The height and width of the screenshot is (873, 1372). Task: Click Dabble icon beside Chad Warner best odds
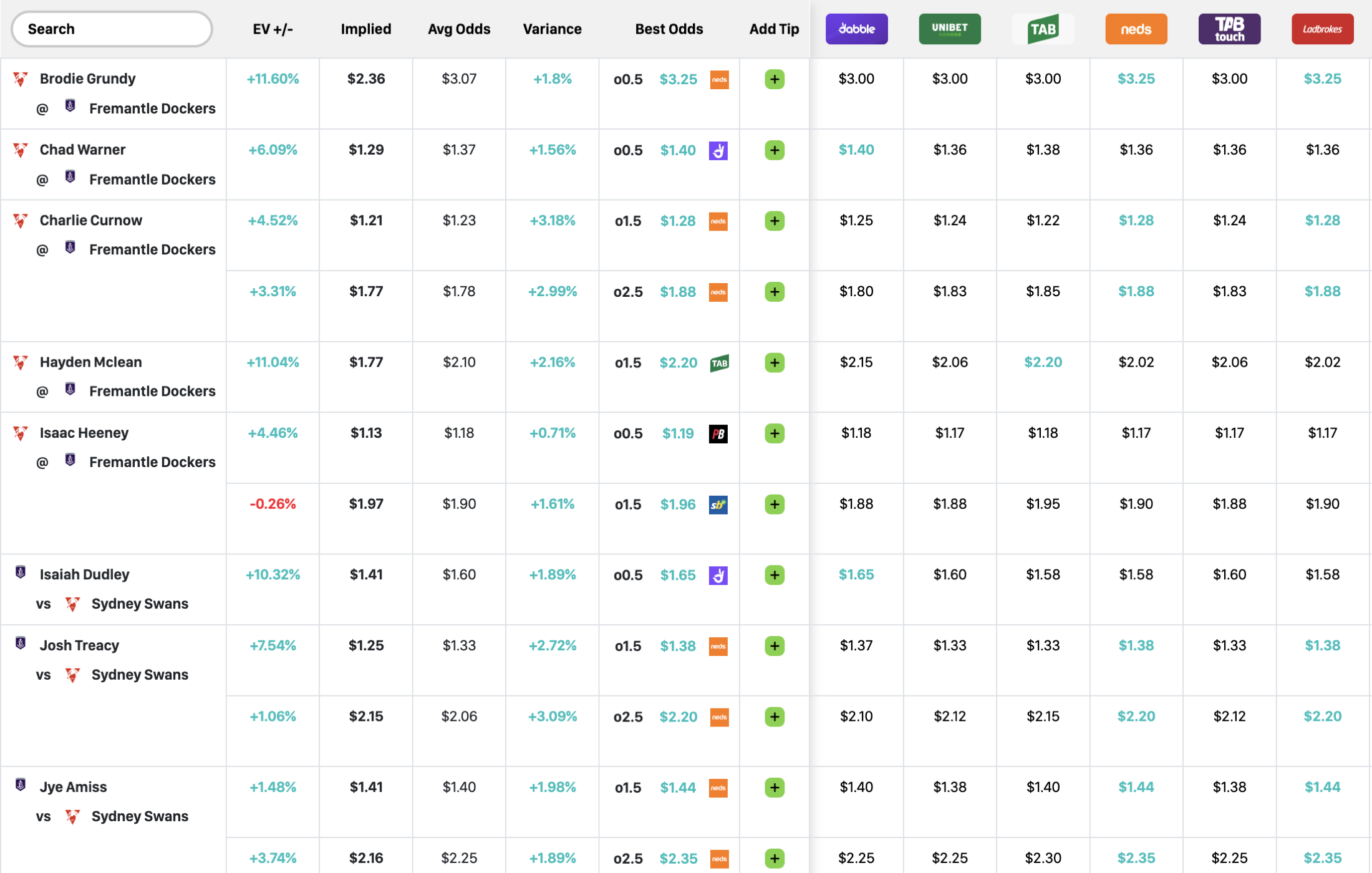(718, 150)
